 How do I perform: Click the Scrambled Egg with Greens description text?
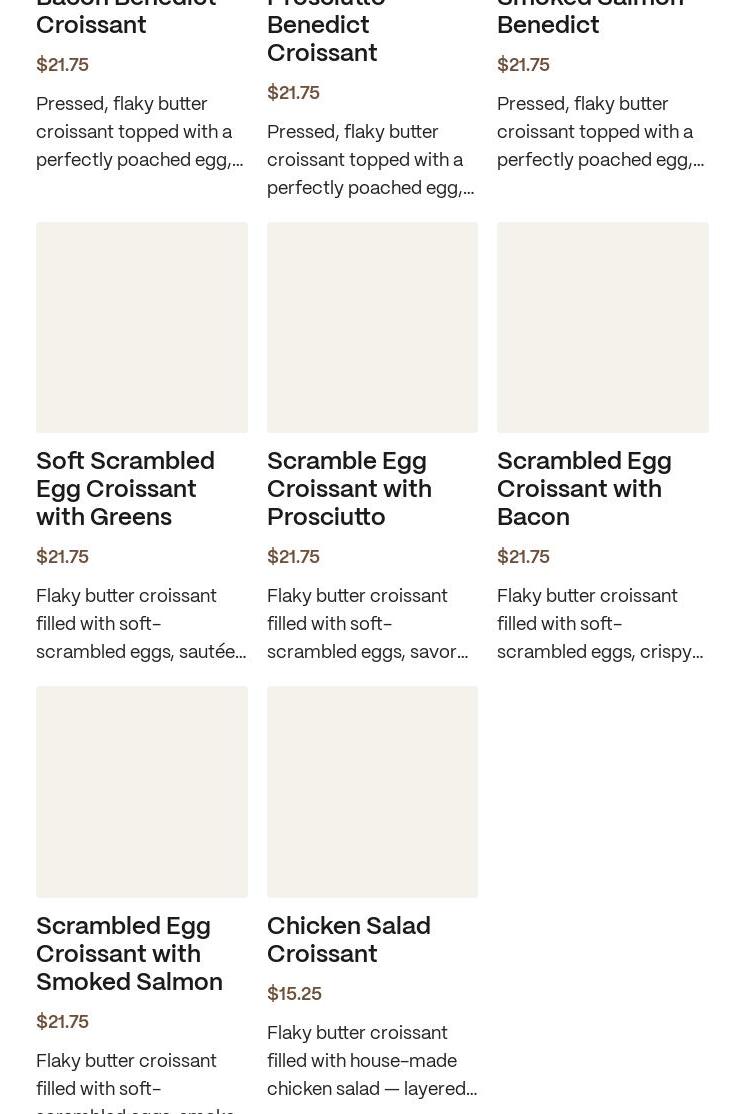[x=141, y=623]
